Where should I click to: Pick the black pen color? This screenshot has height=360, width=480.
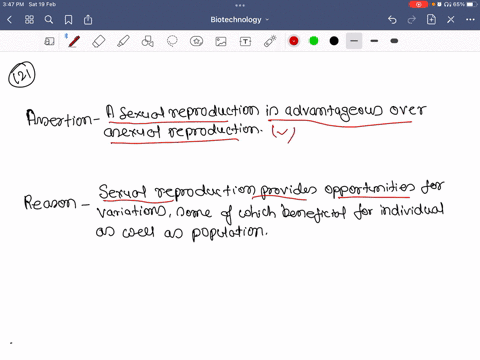(334, 41)
